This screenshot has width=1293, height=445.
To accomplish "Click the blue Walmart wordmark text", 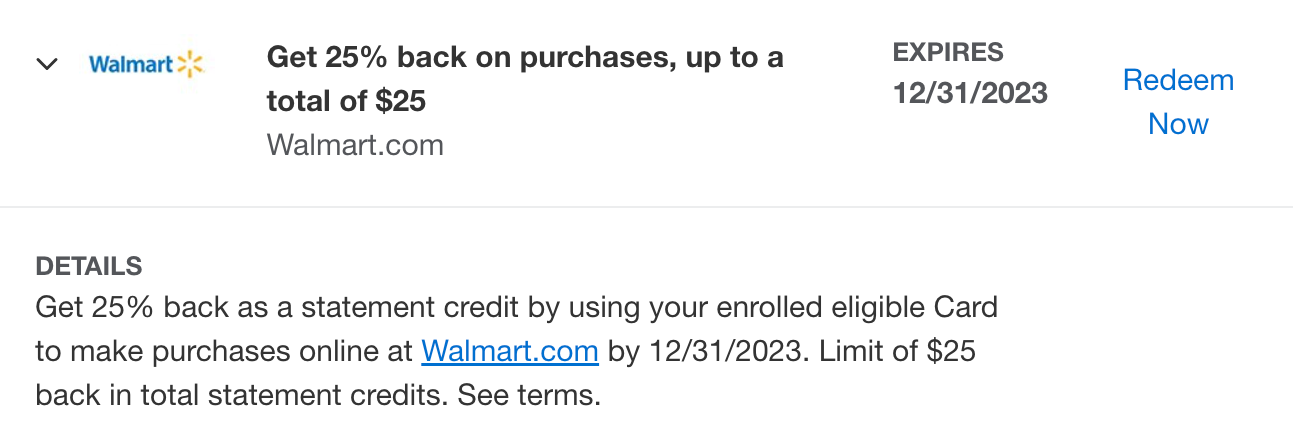I will pos(131,65).
